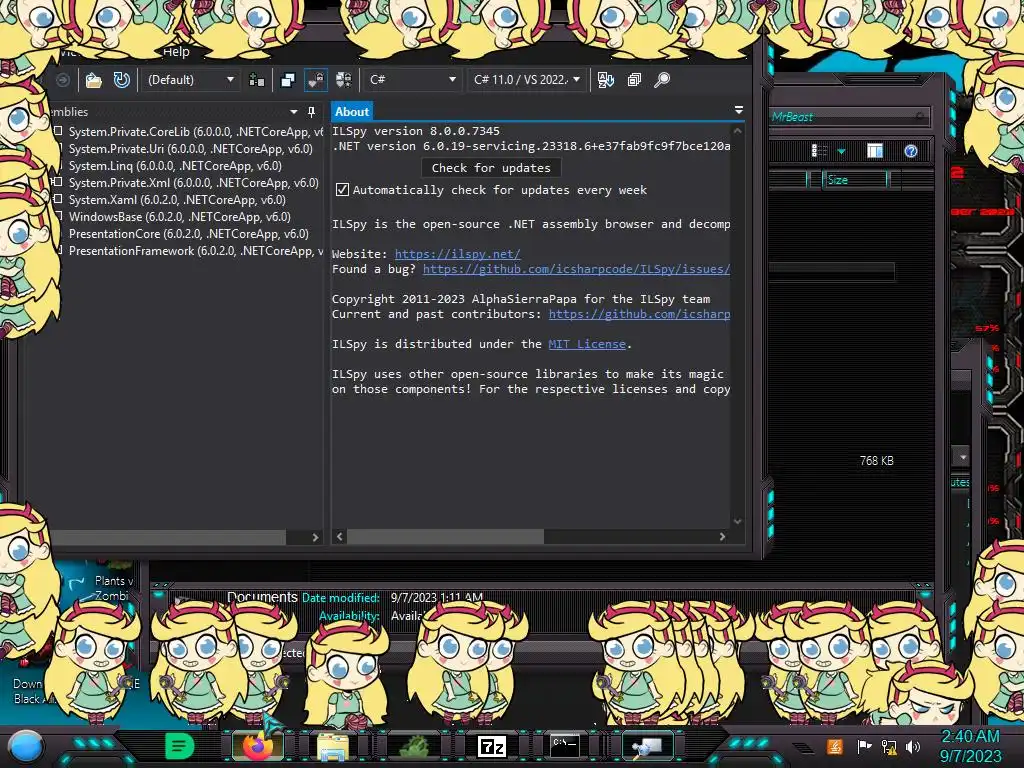Open Command Prompt from the taskbar

(x=564, y=746)
